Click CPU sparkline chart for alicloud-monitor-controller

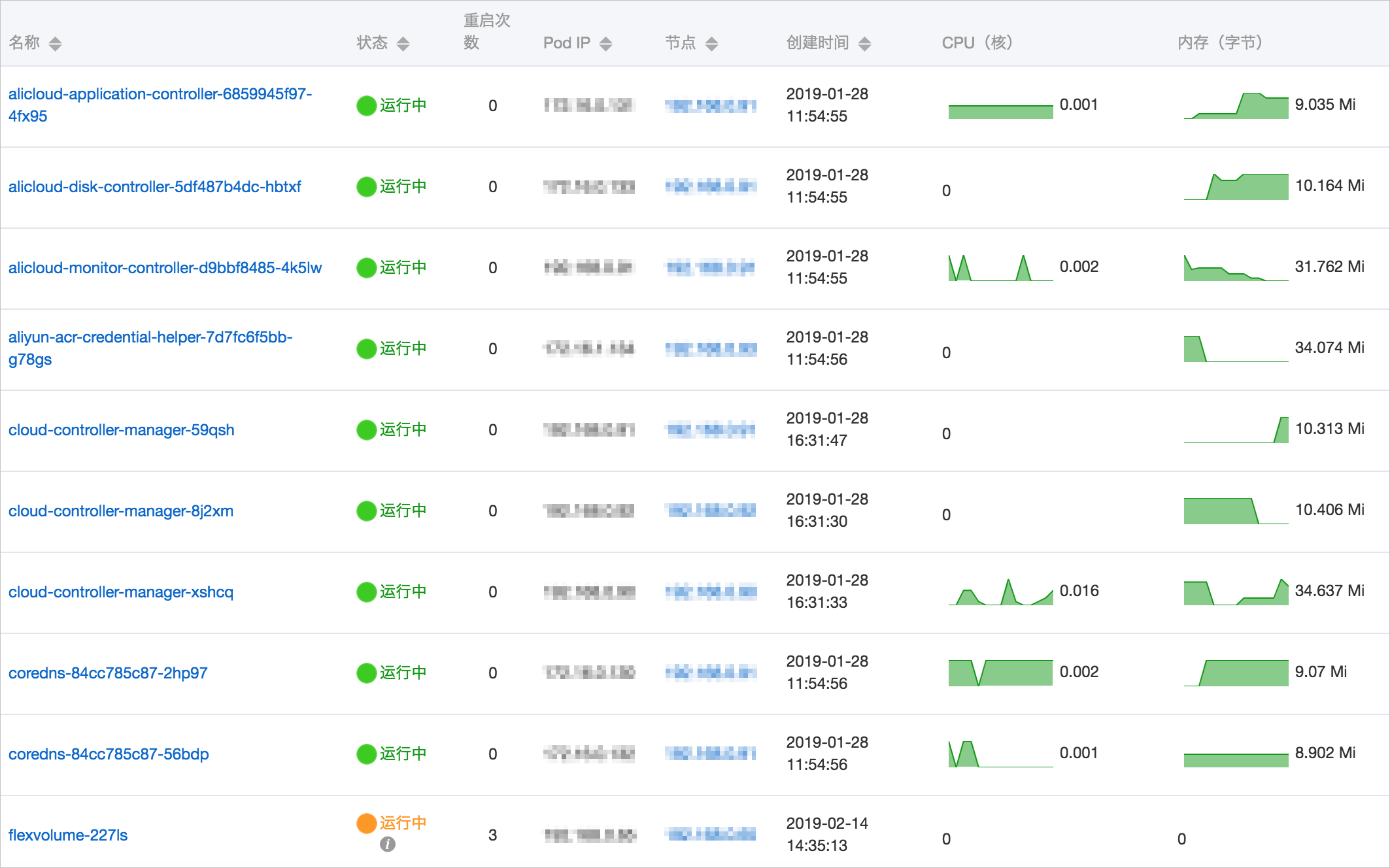coord(1000,268)
